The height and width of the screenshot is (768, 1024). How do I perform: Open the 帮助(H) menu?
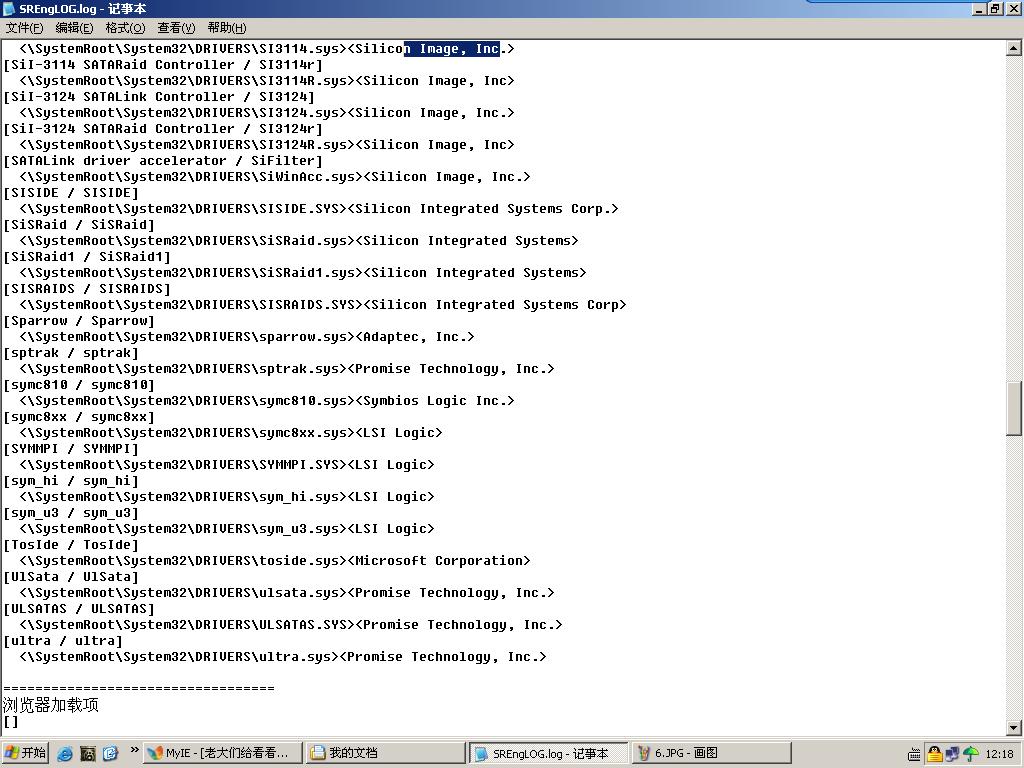227,27
